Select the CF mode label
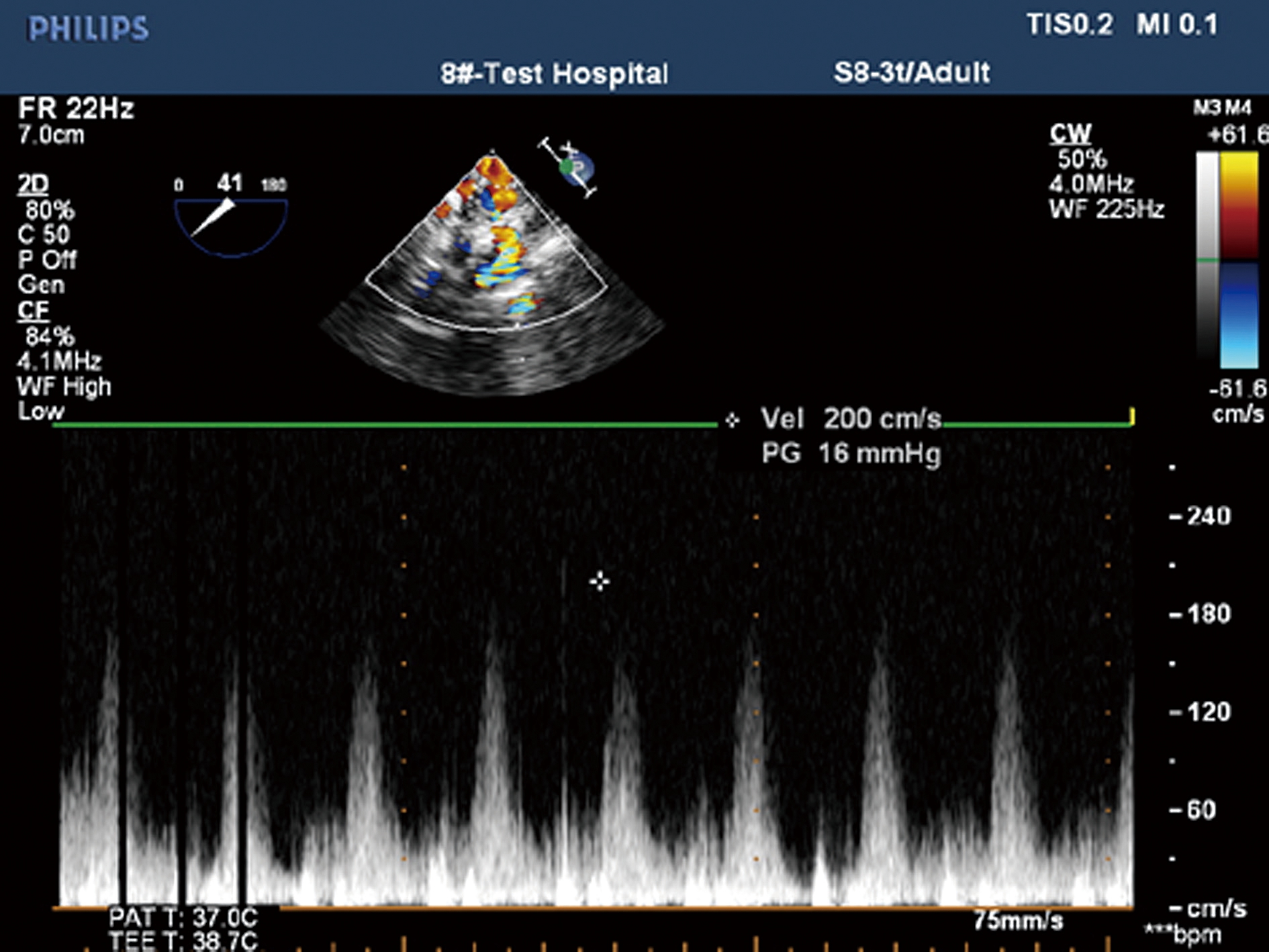The width and height of the screenshot is (1269, 952). [x=33, y=310]
